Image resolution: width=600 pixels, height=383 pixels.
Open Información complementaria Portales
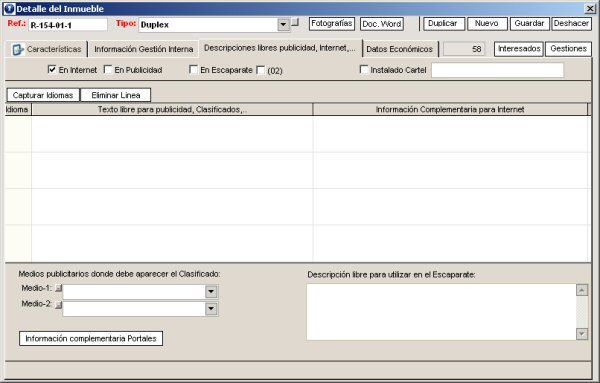coord(91,339)
